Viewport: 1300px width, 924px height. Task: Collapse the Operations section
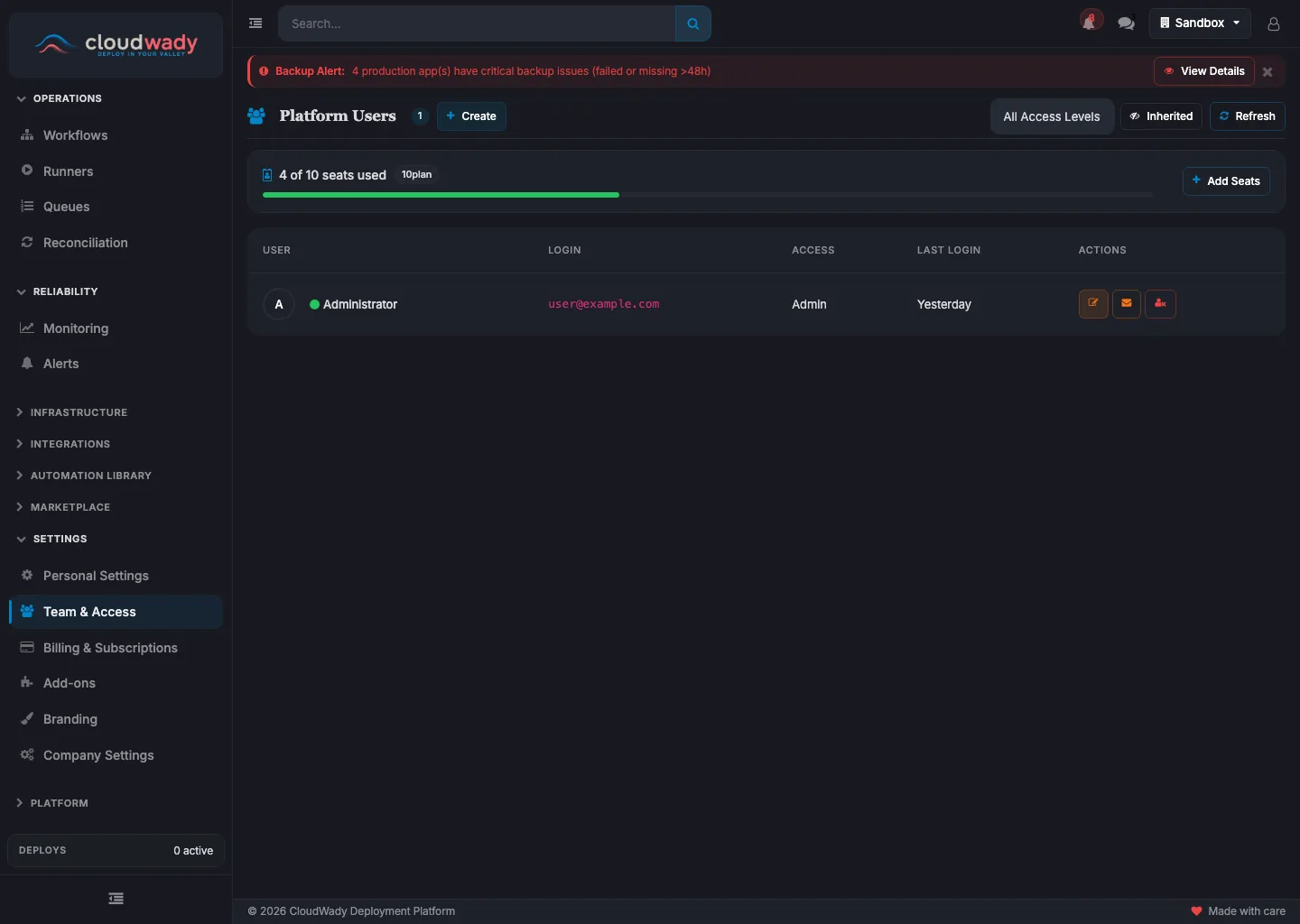(x=60, y=98)
